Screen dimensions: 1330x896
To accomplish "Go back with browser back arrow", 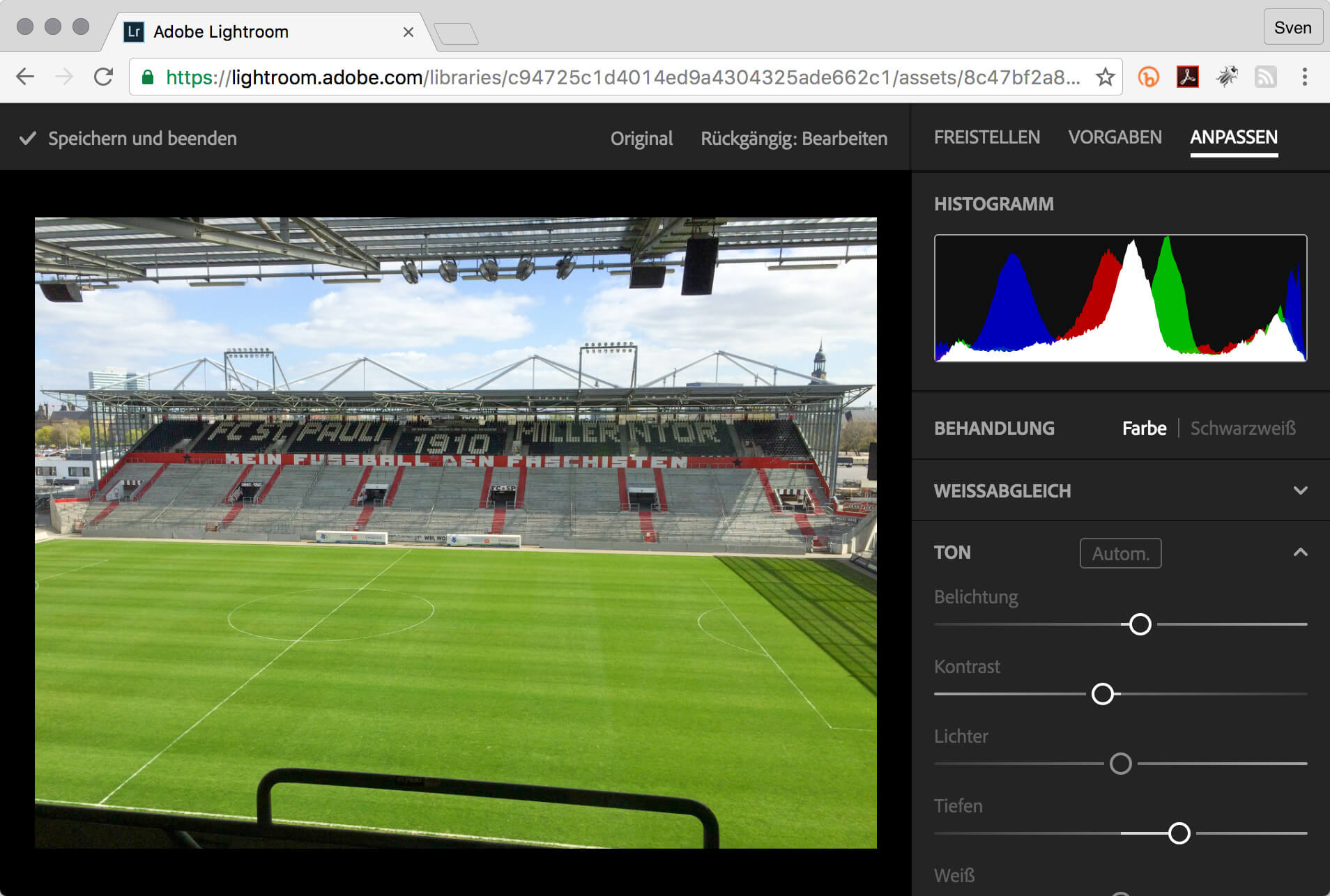I will pos(25,77).
